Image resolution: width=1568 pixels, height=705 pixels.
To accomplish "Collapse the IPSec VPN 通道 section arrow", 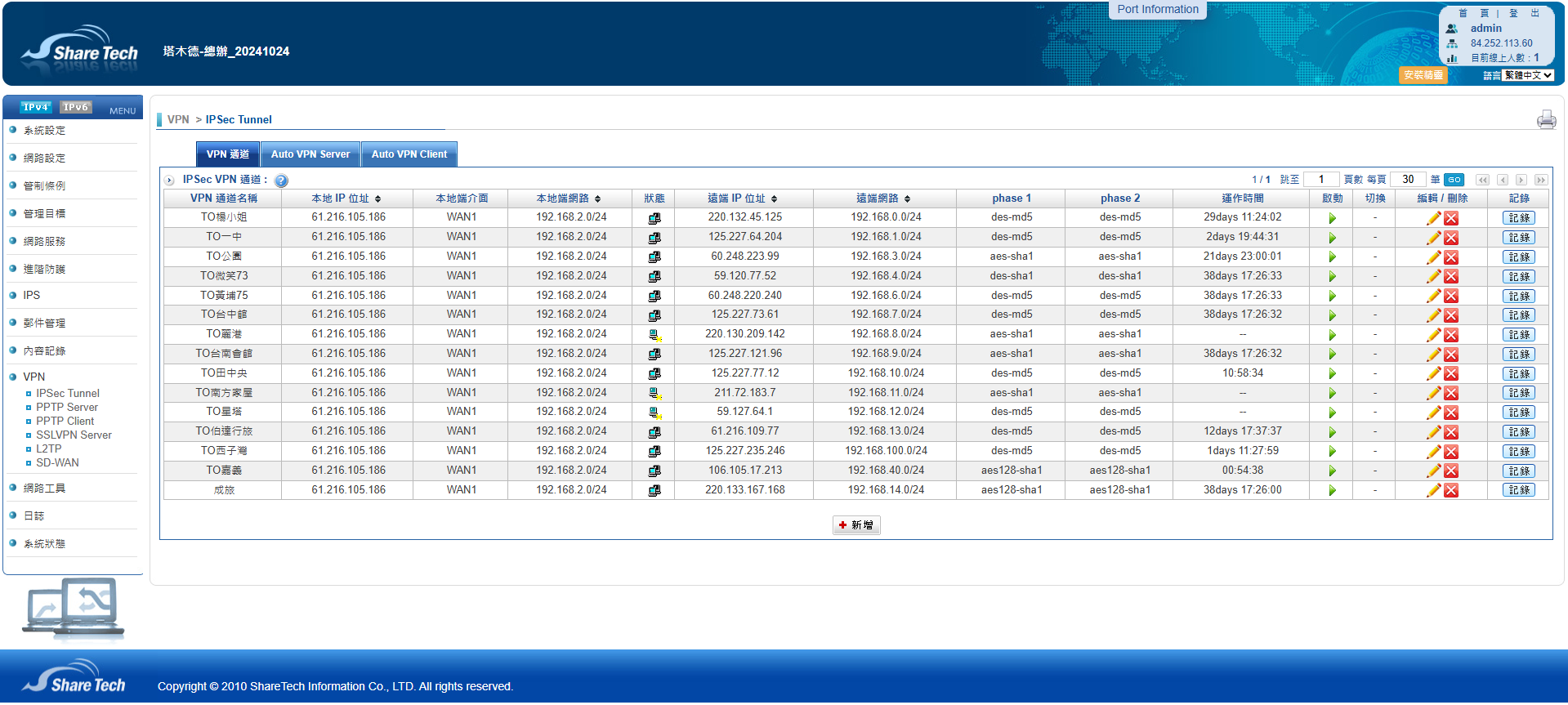I will pyautogui.click(x=170, y=181).
